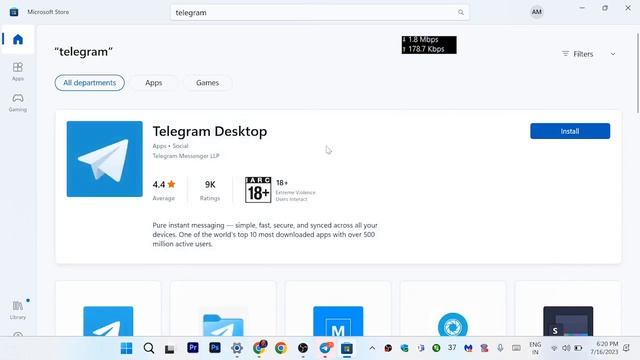The image size is (640, 360).
Task: Expand the Filters chevron
Action: (613, 54)
